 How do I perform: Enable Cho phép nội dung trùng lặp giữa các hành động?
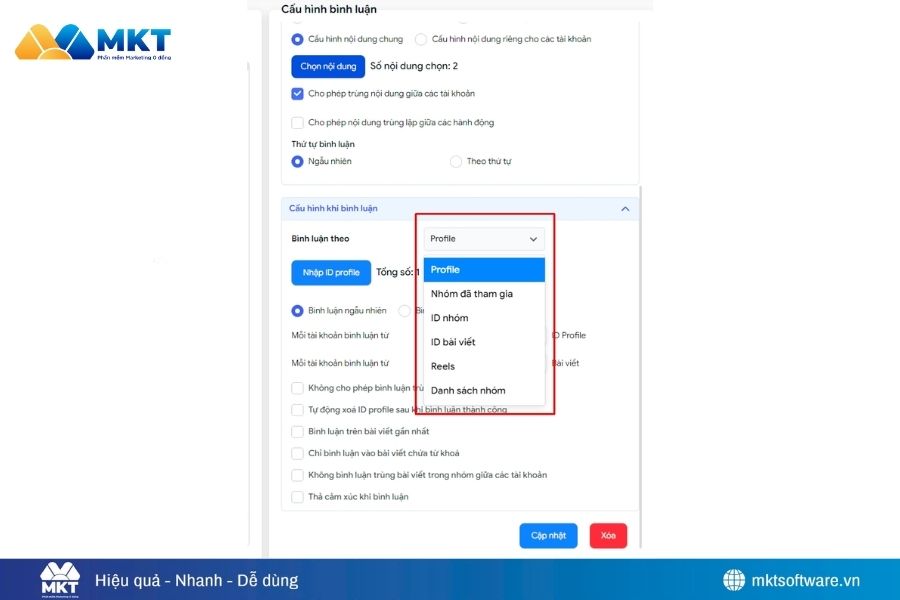(x=298, y=123)
